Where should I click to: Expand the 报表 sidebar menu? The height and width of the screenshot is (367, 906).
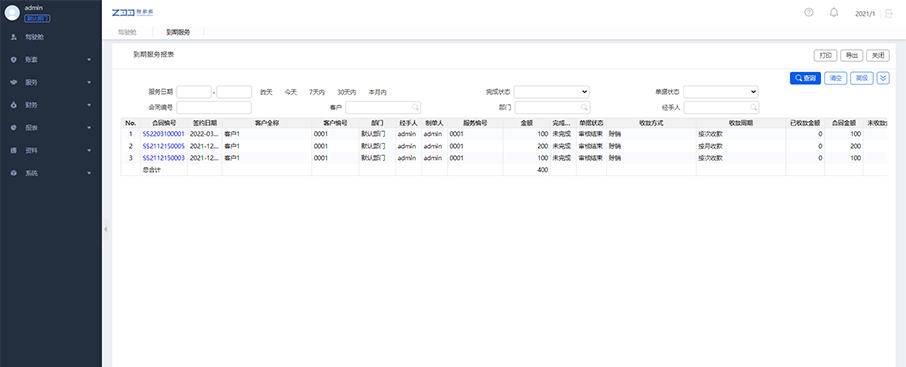coord(51,127)
